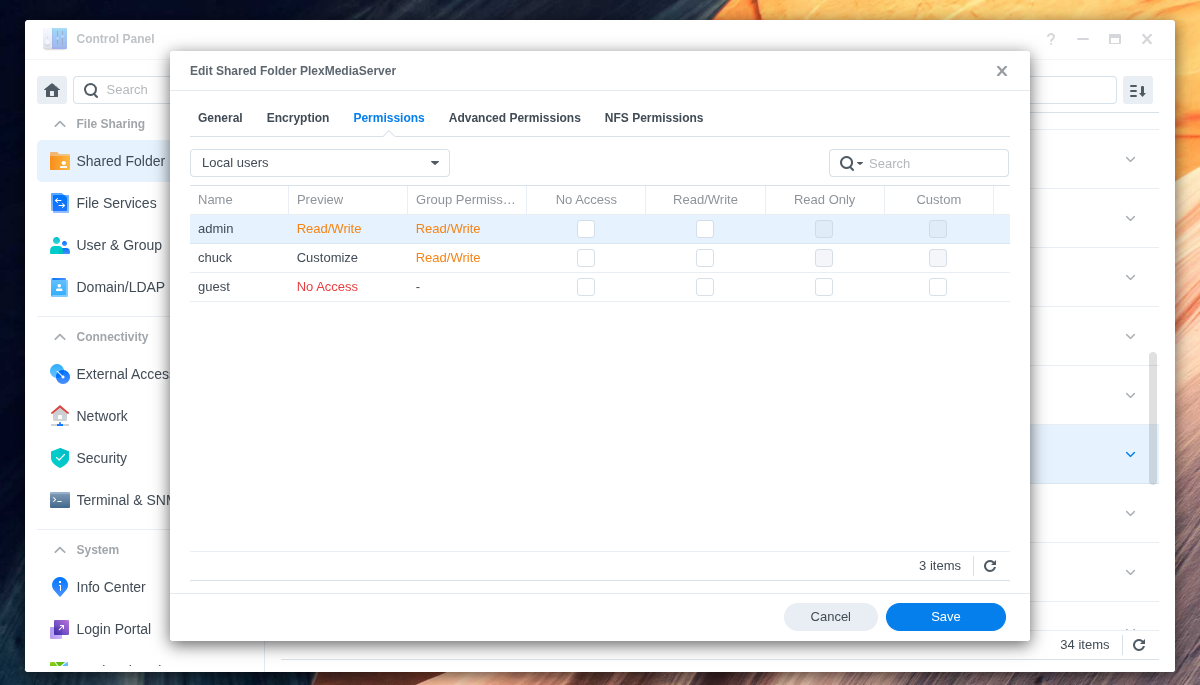This screenshot has height=685, width=1200.
Task: Open Network settings icon
Action: (60, 416)
